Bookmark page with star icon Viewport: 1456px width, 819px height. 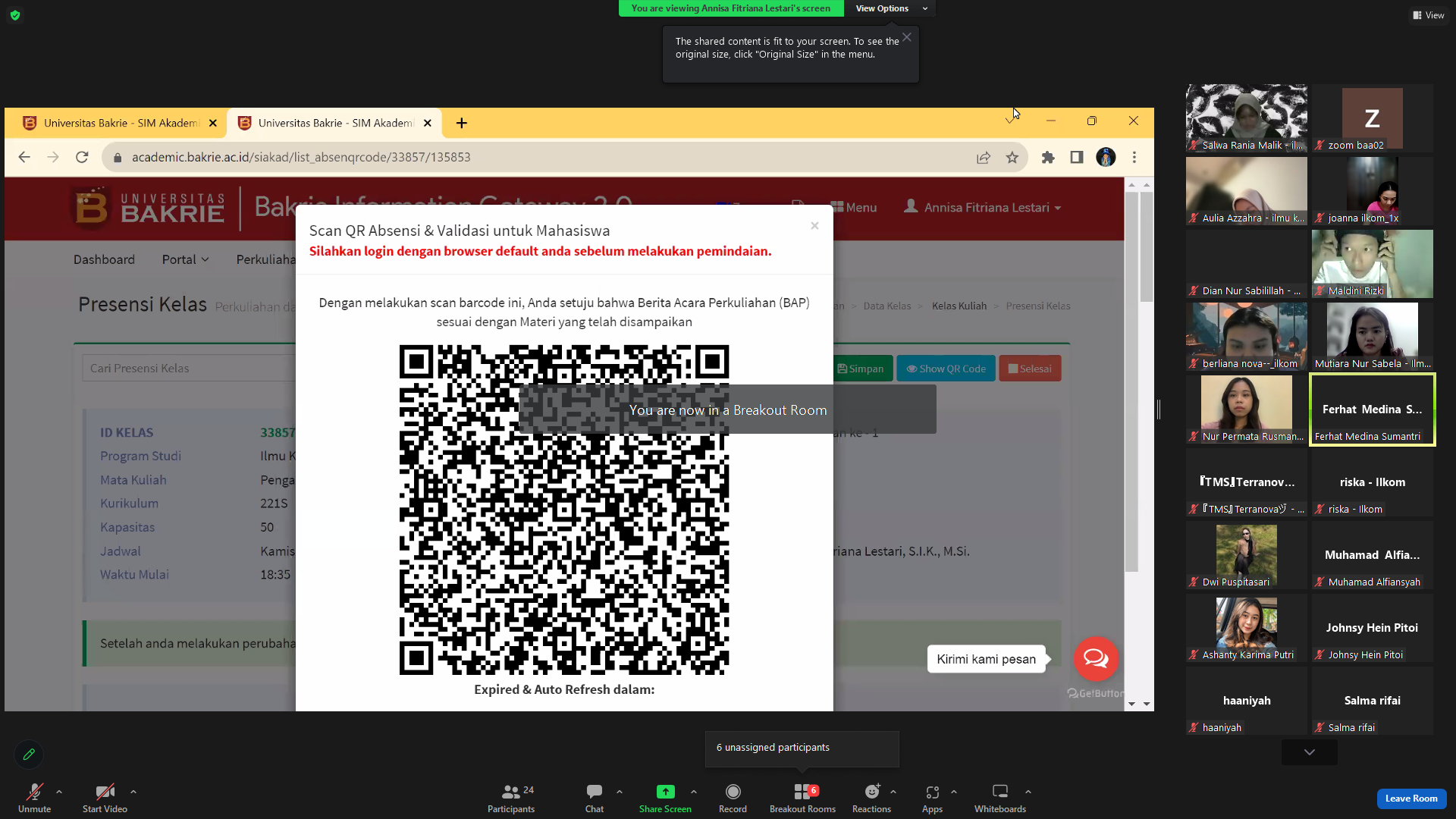[x=1012, y=157]
